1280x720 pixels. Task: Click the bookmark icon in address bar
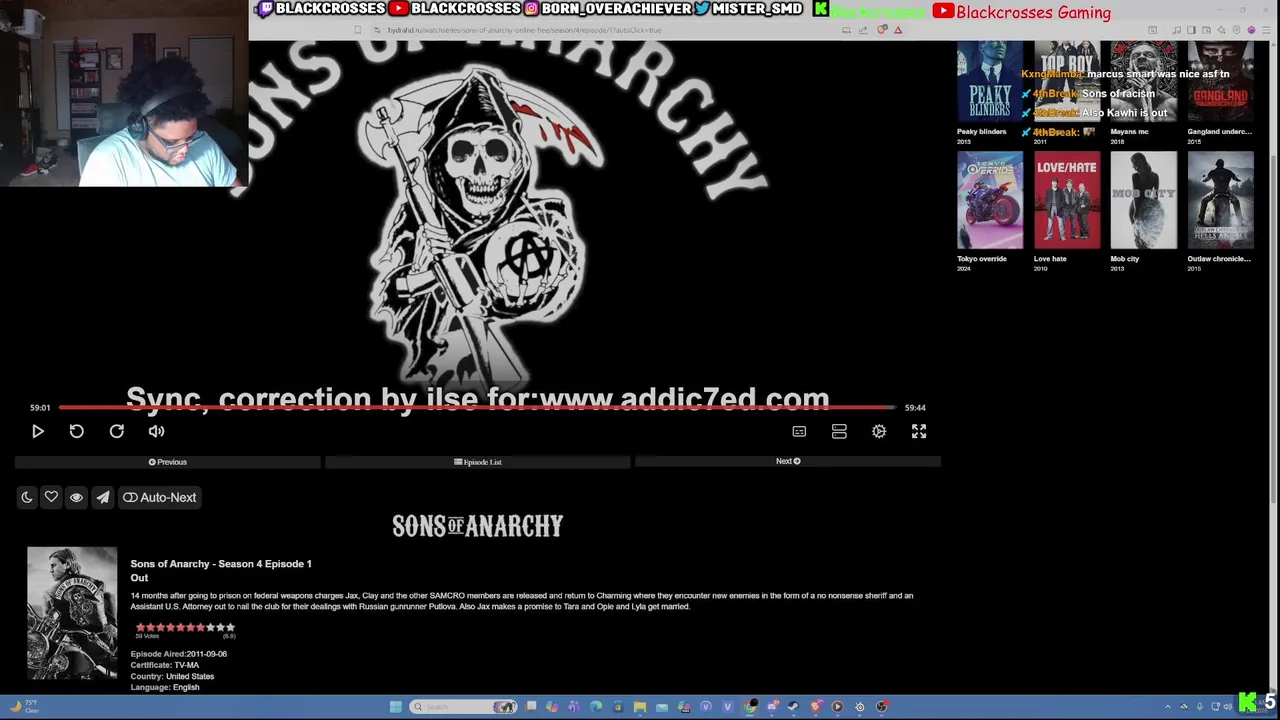[358, 30]
